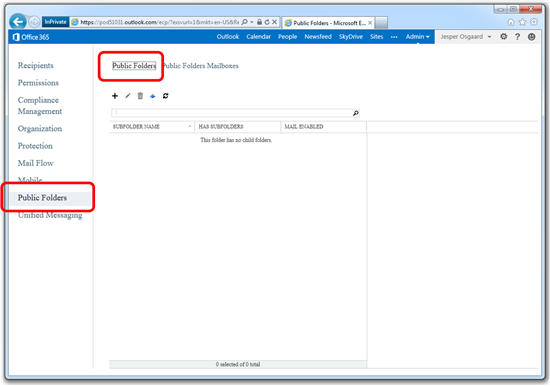Viewport: 550px width, 386px height.
Task: Click the browser forward arrow button
Action: pyautogui.click(x=34, y=22)
